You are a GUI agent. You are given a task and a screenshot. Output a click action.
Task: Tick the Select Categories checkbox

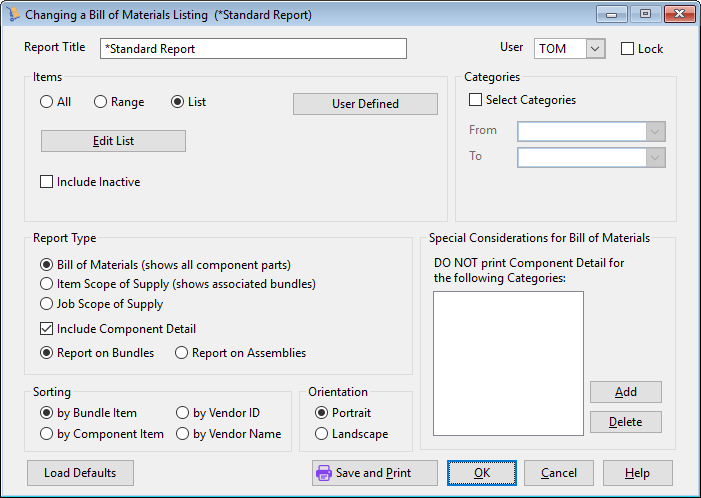(x=476, y=100)
